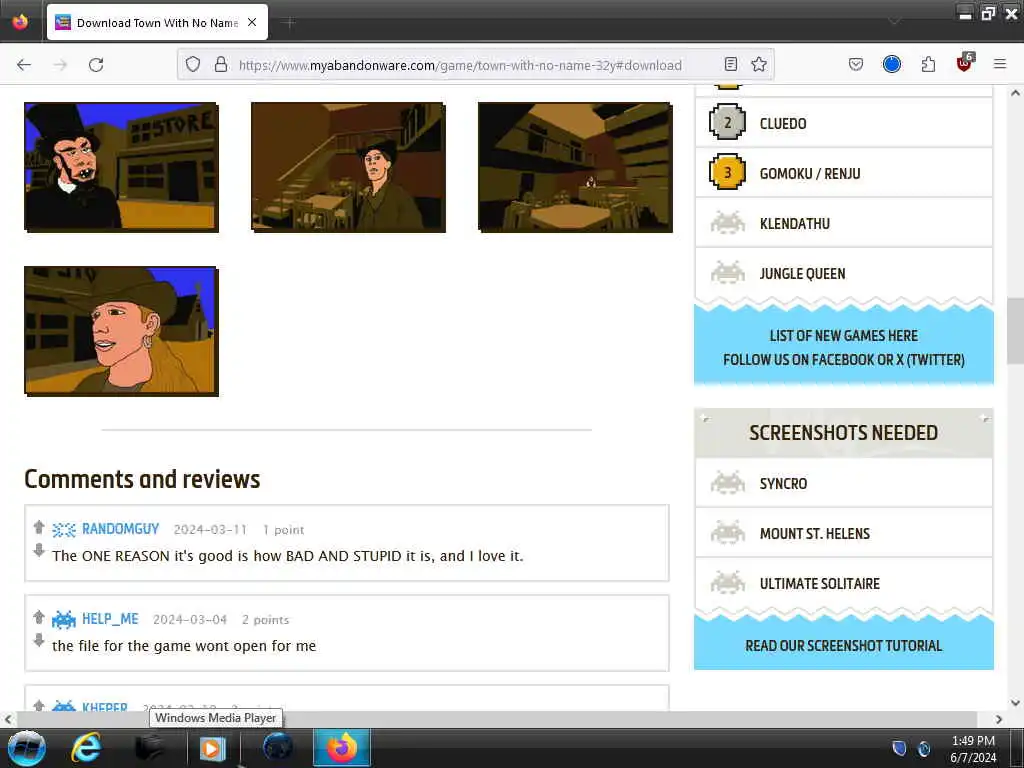Image resolution: width=1024 pixels, height=768 pixels.
Task: Open the uBlock Origin extension icon
Action: (965, 63)
